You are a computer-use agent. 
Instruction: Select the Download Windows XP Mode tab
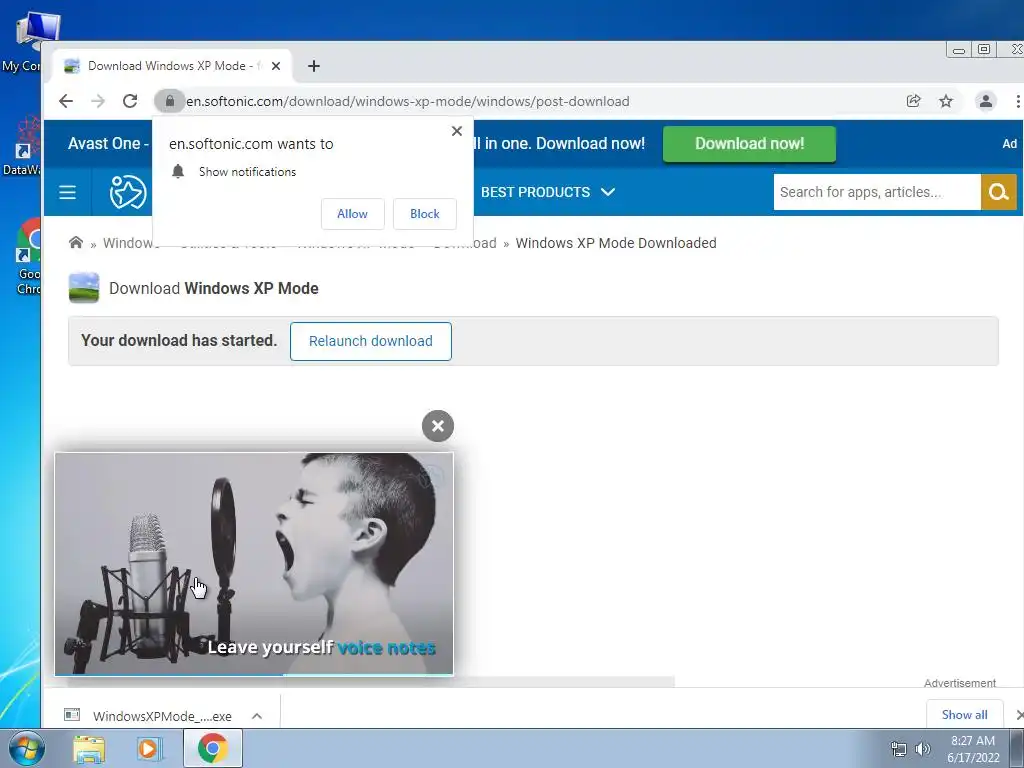172,66
